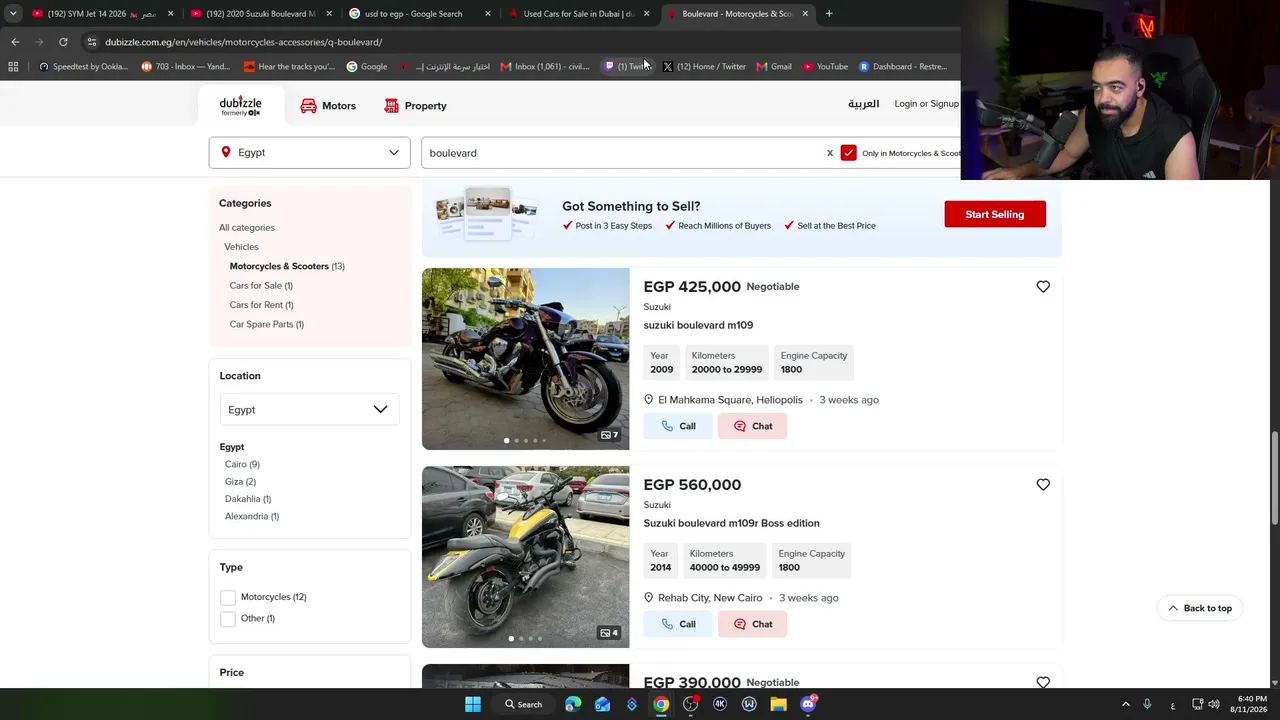Open the Egypt dropdown under Location filter
Image resolution: width=1280 pixels, height=720 pixels.
tap(309, 410)
